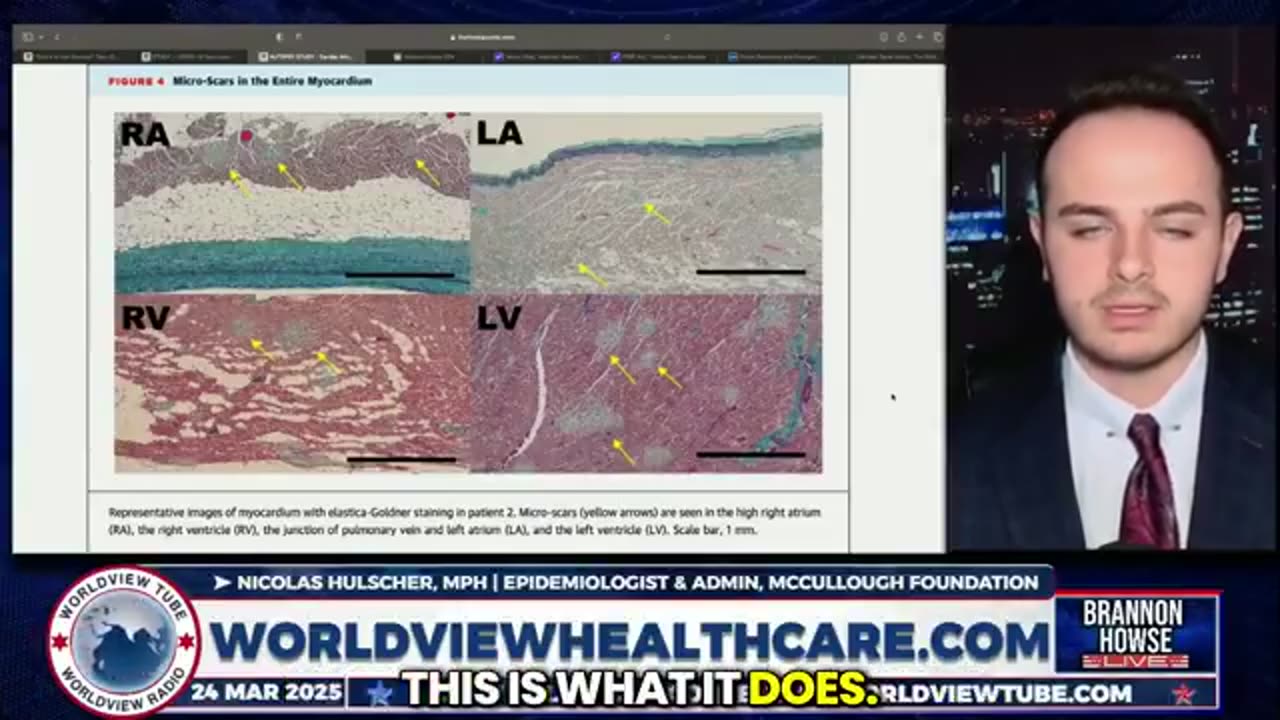The height and width of the screenshot is (720, 1280).
Task: Reload the page from the address bar
Action: click(667, 37)
